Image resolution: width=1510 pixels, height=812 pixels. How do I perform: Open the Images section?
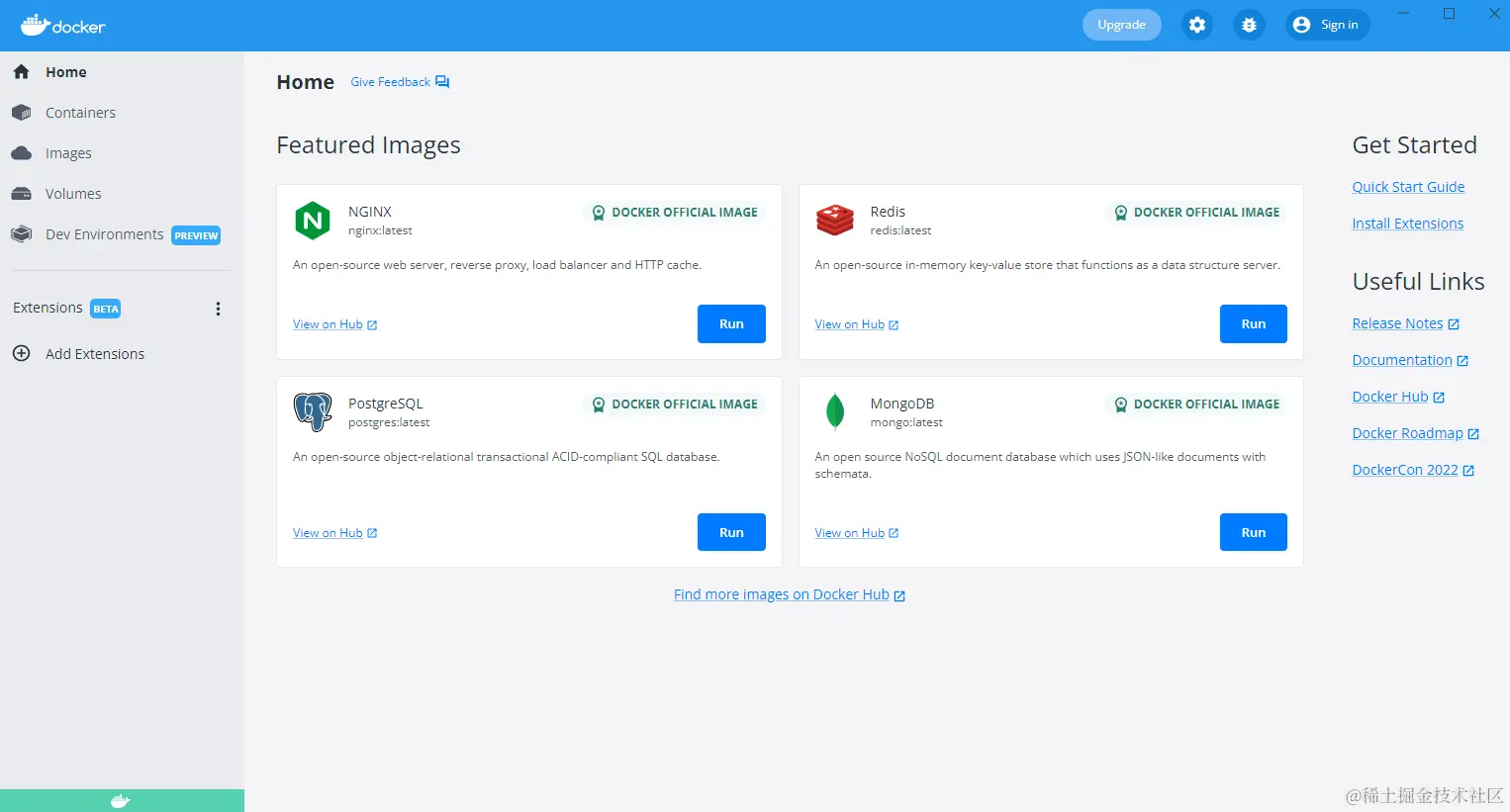pos(122,153)
